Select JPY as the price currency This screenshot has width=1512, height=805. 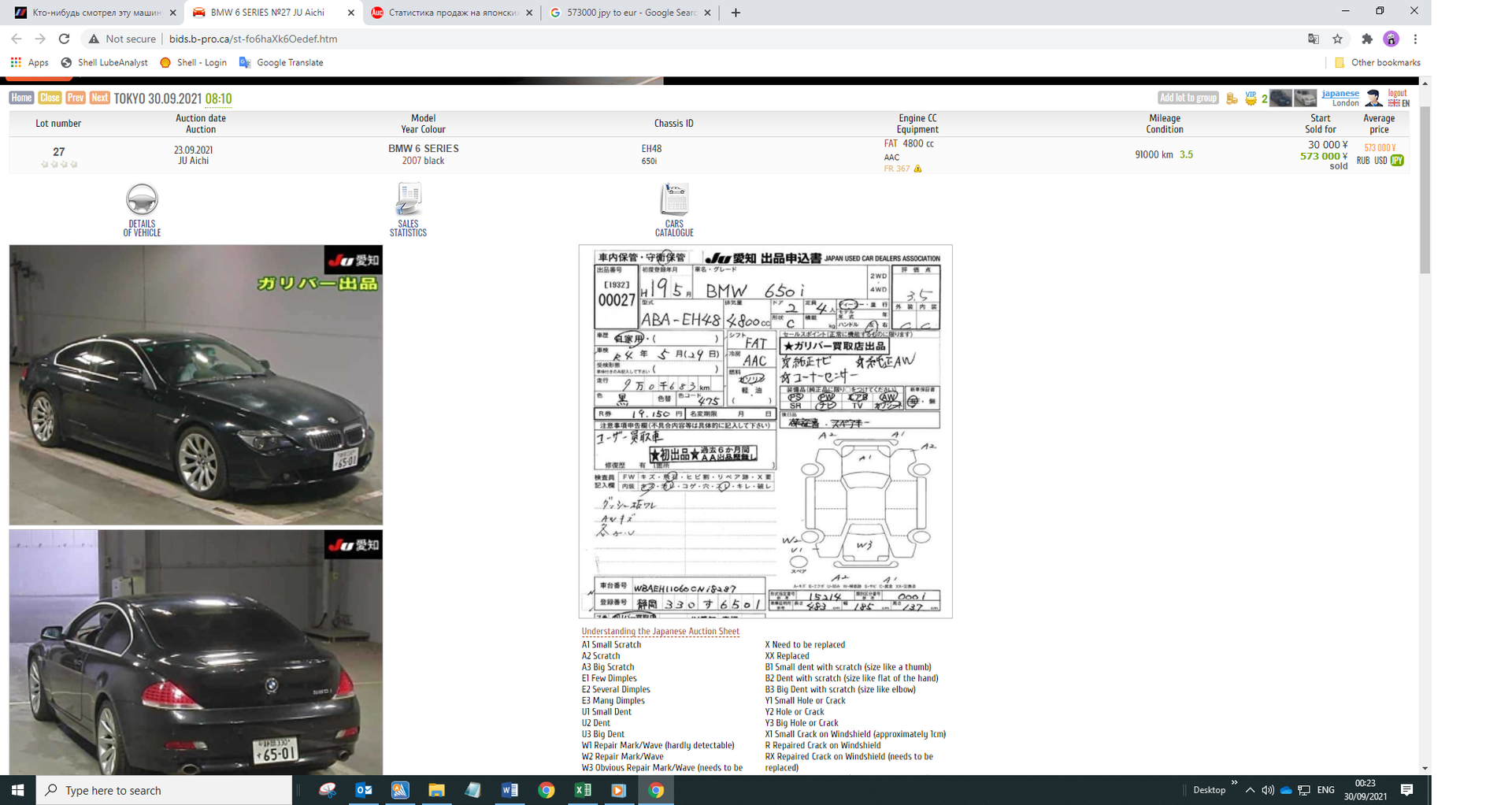click(x=1398, y=161)
